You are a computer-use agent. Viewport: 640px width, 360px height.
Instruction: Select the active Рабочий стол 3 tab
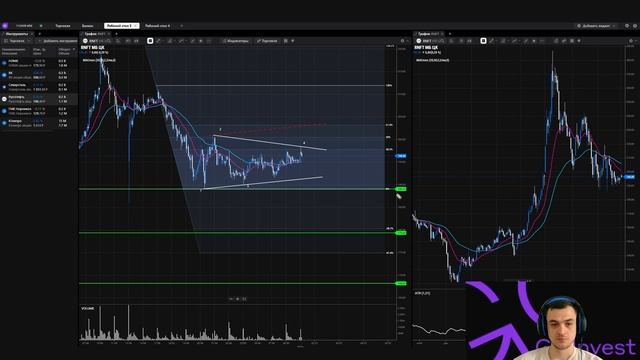coord(121,26)
